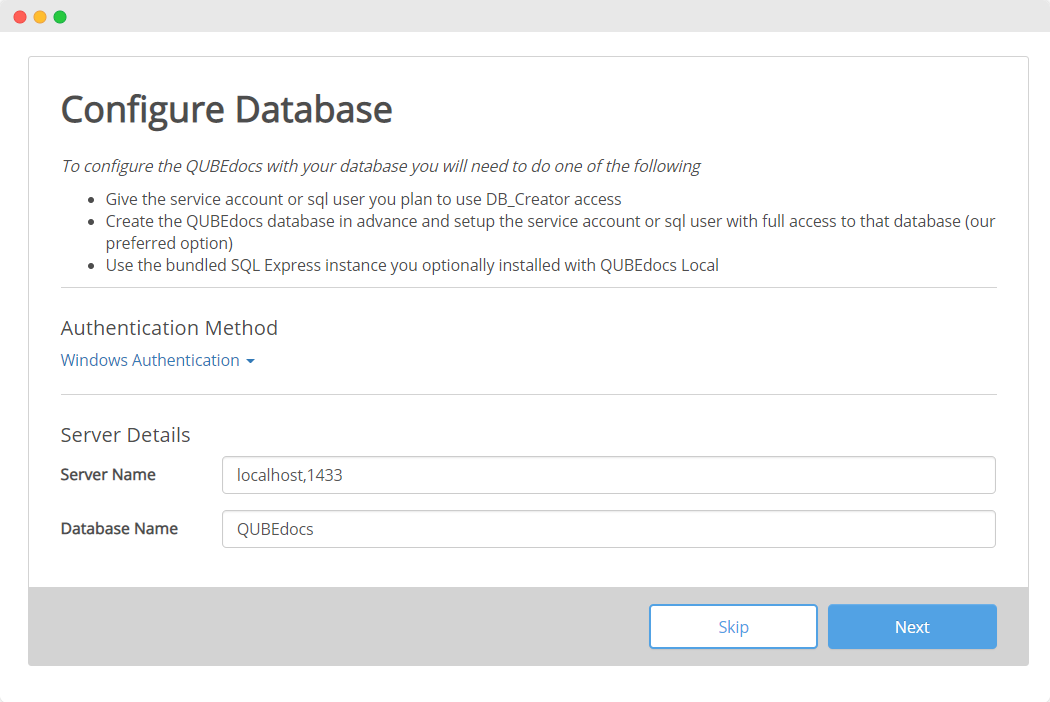This screenshot has height=702, width=1050.
Task: Click the Server Details heading
Action: pyautogui.click(x=125, y=435)
